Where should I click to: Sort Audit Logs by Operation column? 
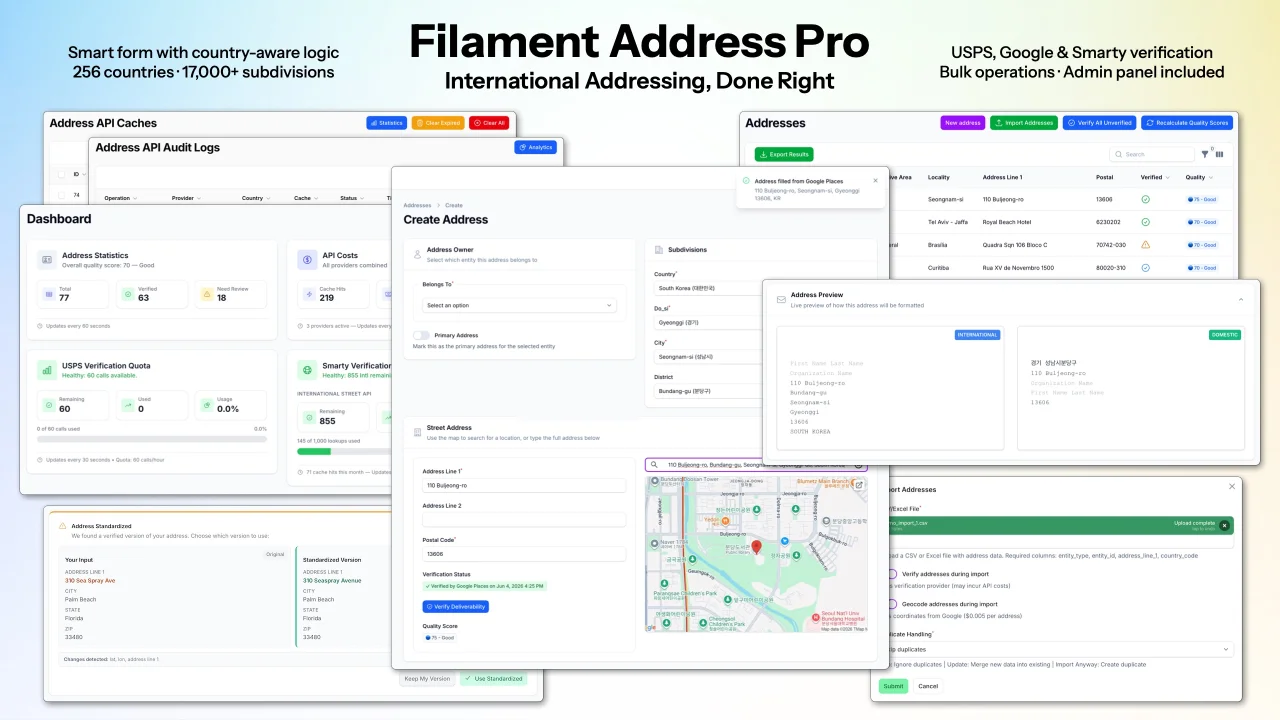(x=121, y=198)
